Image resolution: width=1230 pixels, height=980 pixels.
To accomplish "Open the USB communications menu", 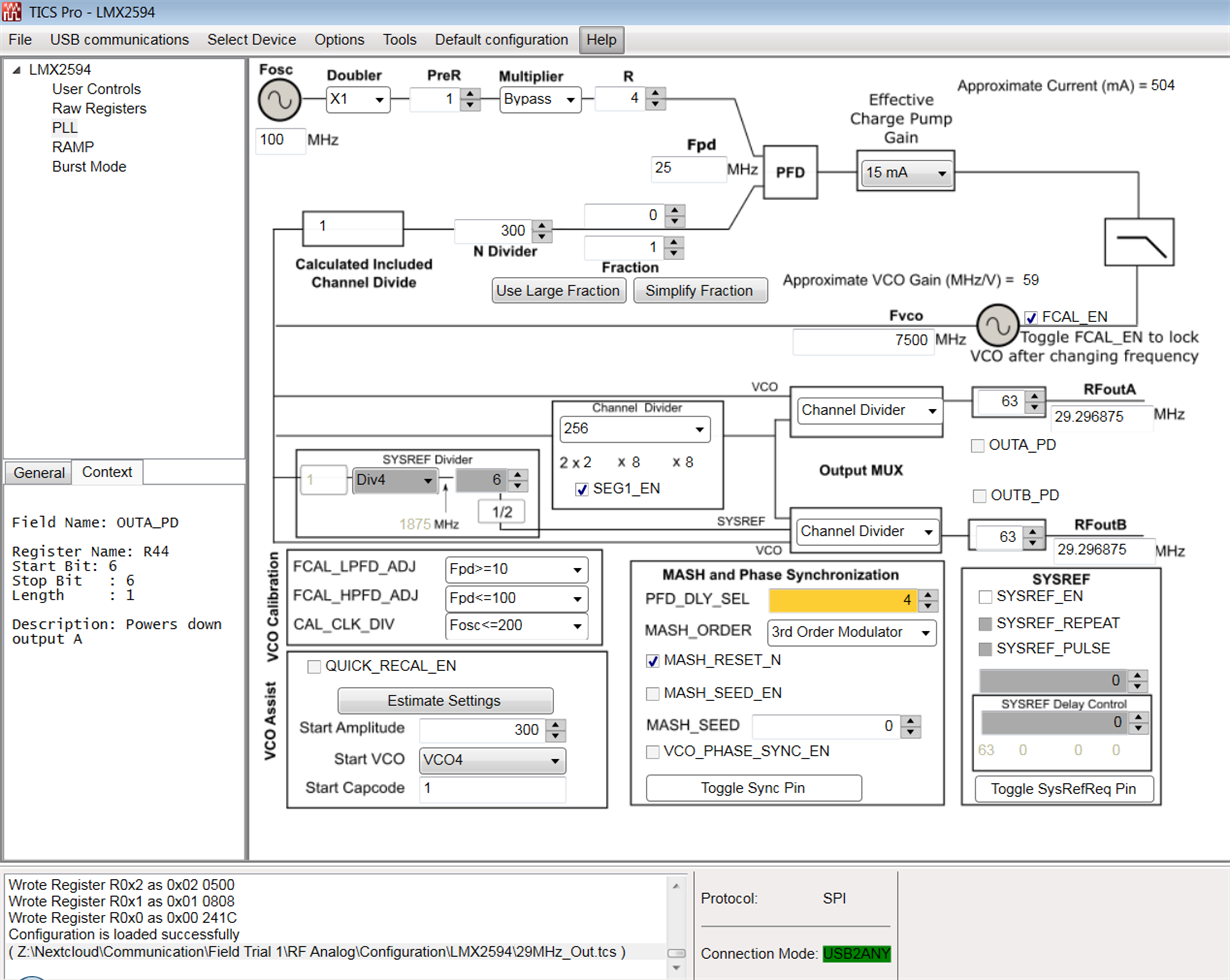I will 119,40.
